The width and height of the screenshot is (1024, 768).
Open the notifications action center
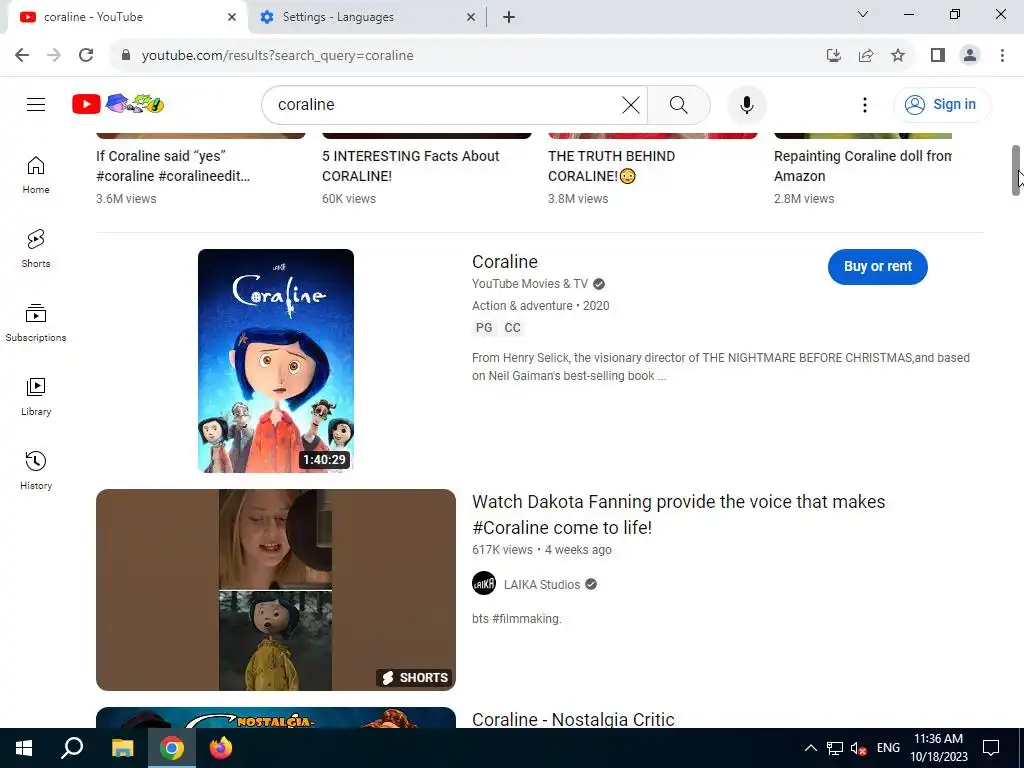point(991,748)
